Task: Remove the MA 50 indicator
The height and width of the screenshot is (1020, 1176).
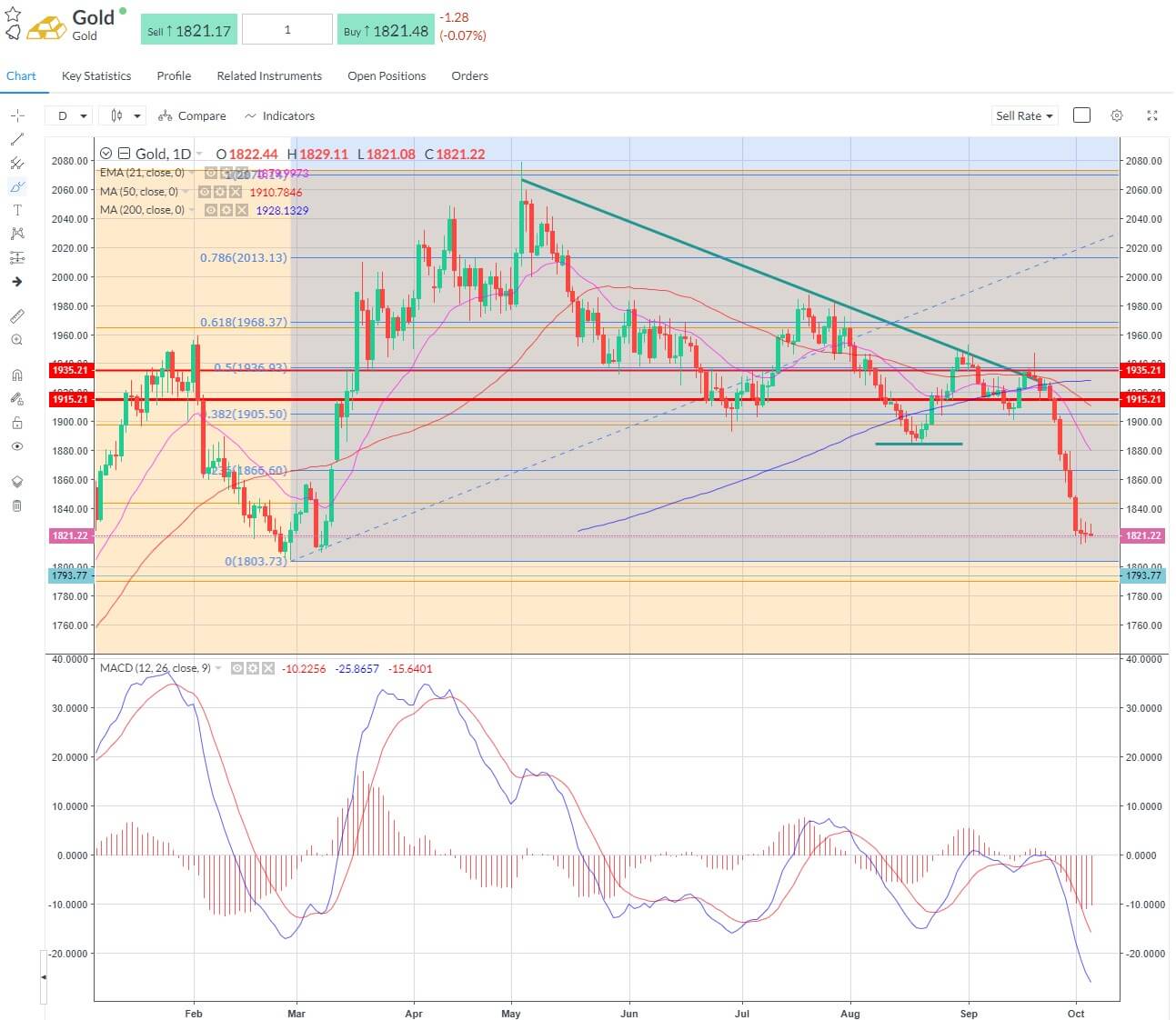Action: pyautogui.click(x=236, y=192)
